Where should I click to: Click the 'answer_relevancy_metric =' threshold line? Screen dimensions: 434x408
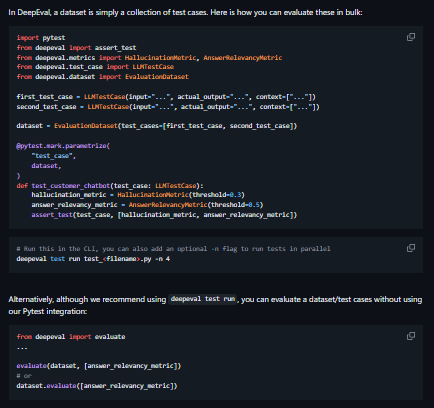147,205
